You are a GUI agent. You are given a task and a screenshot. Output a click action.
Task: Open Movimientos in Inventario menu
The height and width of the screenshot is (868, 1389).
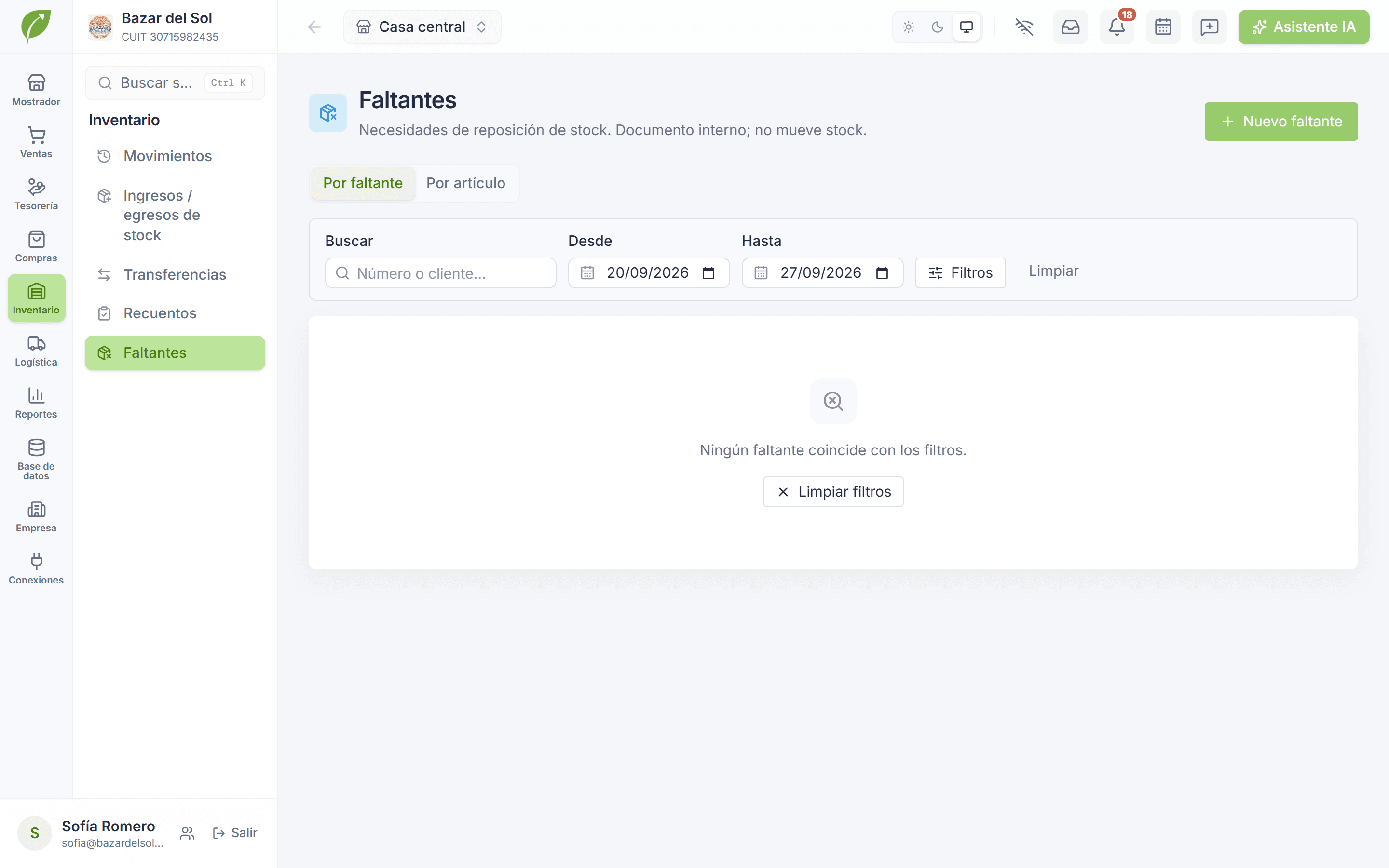[175, 156]
